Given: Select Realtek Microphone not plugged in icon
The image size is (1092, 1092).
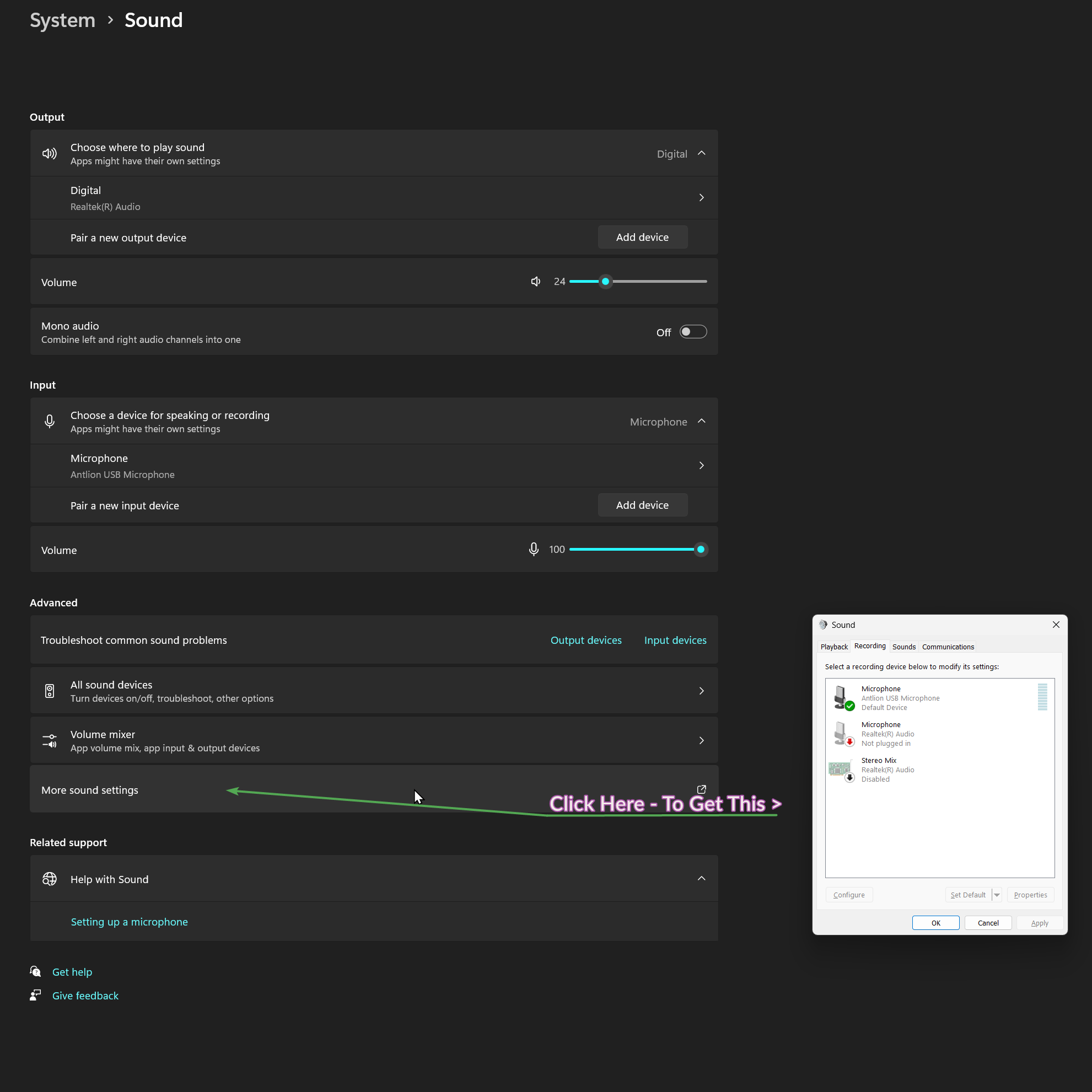Looking at the screenshot, I should pyautogui.click(x=844, y=734).
